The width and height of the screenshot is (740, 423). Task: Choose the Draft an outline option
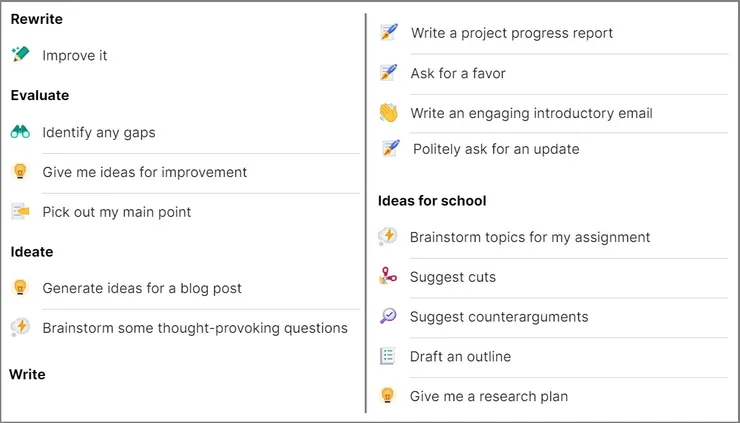460,357
